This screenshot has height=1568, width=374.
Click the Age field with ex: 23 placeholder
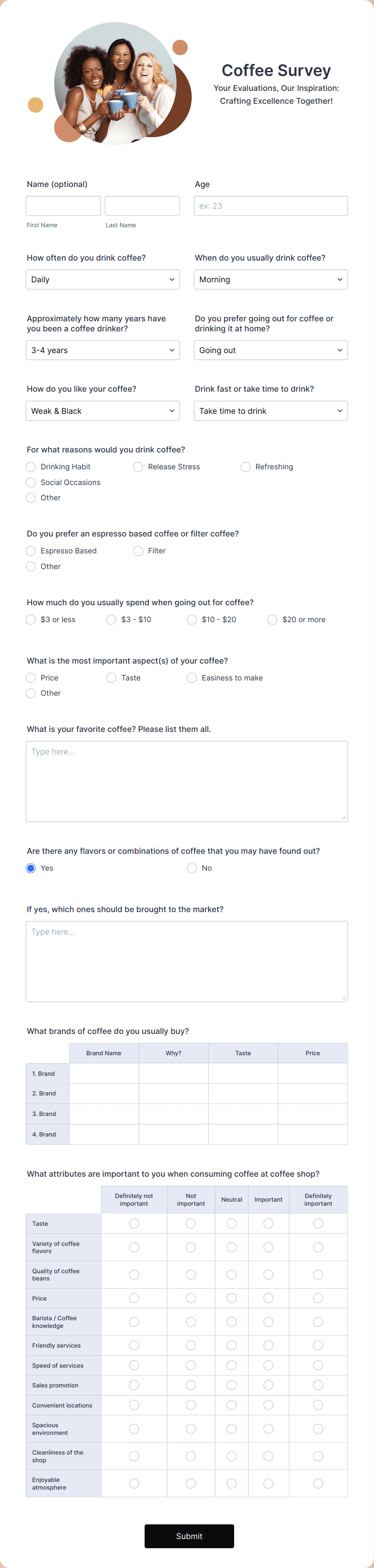click(271, 205)
